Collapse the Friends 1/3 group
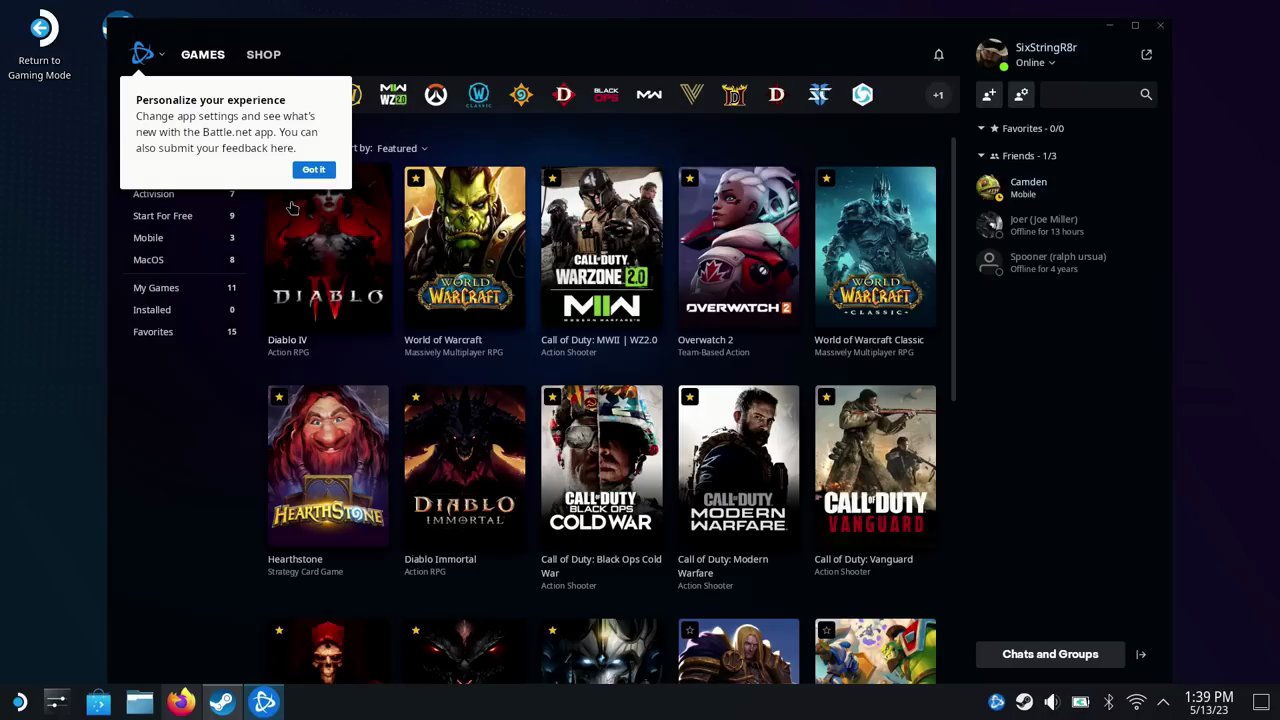 point(981,156)
